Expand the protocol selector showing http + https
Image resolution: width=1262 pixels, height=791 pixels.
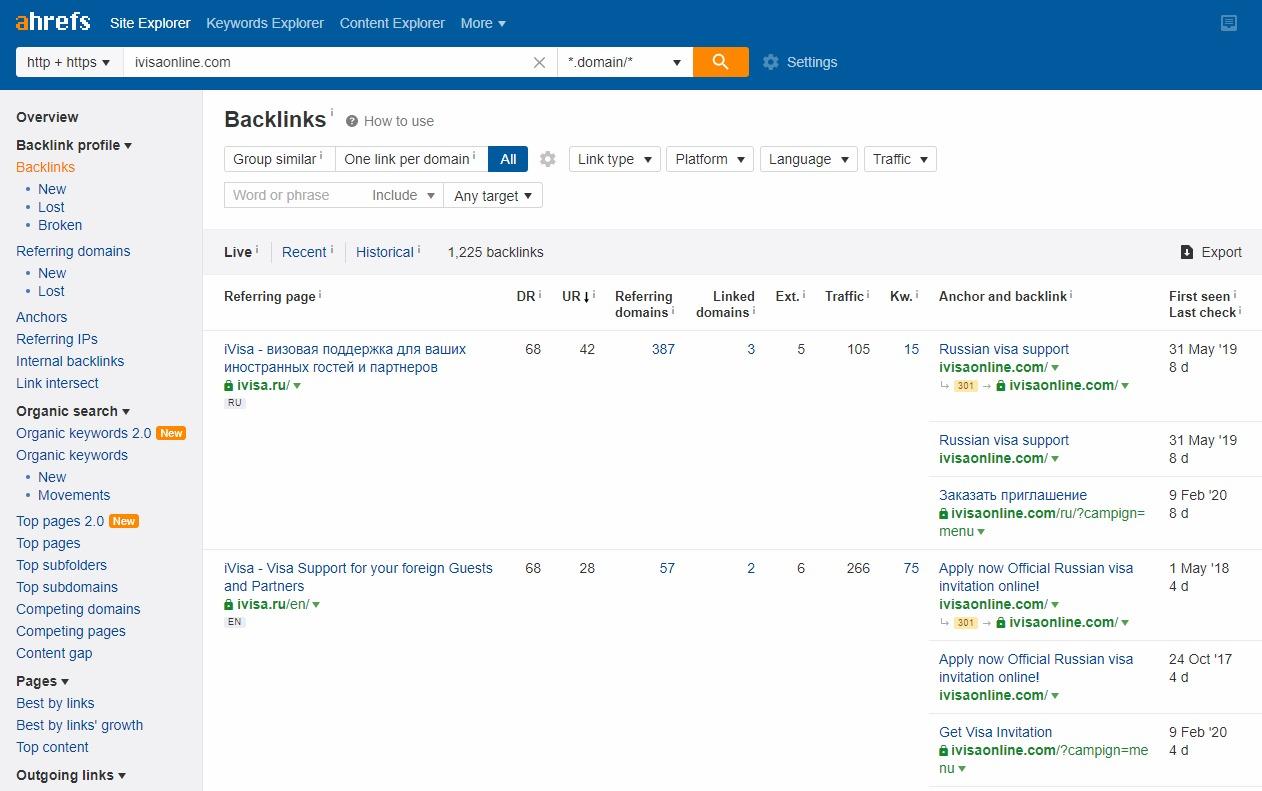(x=68, y=61)
